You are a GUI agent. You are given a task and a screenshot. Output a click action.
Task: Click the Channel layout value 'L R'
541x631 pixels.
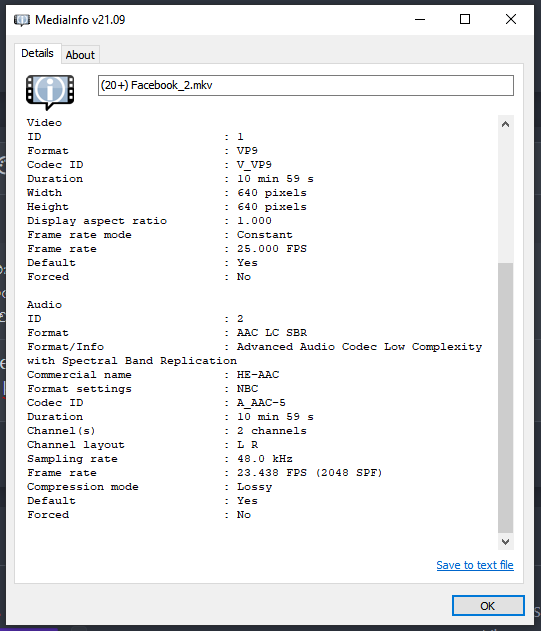(247, 445)
